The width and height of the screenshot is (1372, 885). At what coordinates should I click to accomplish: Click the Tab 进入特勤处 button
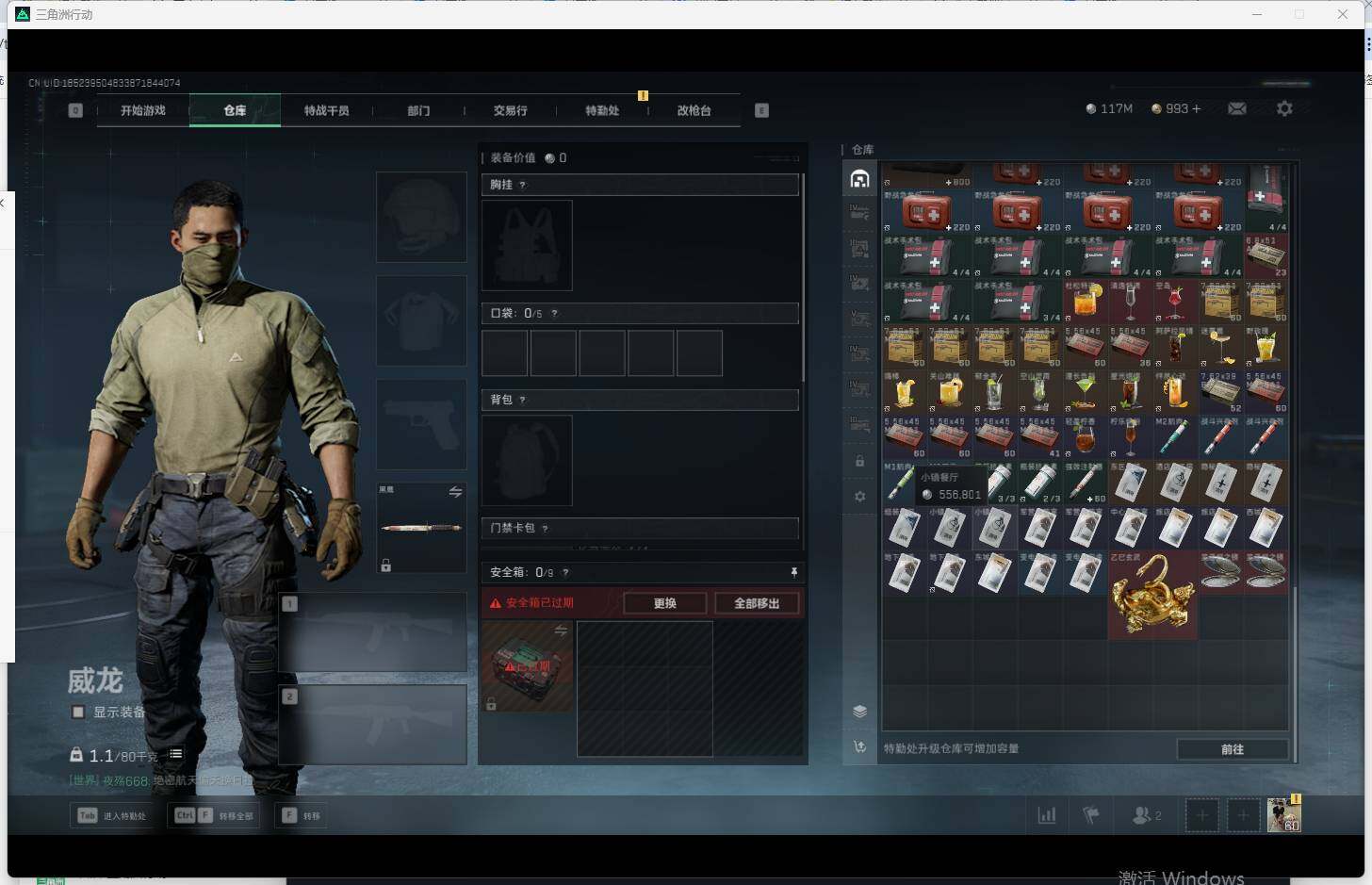[112, 815]
